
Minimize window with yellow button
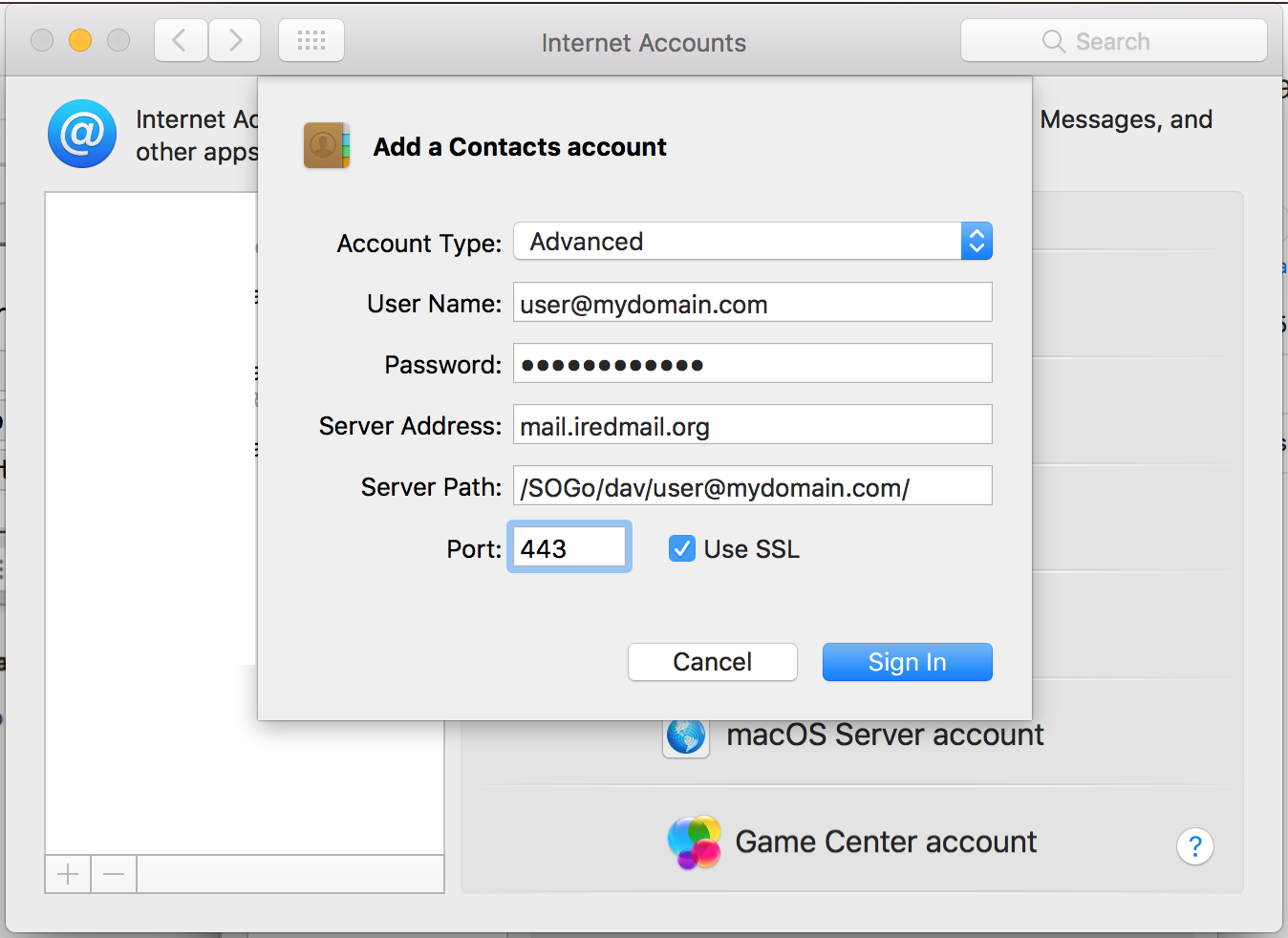click(x=80, y=40)
